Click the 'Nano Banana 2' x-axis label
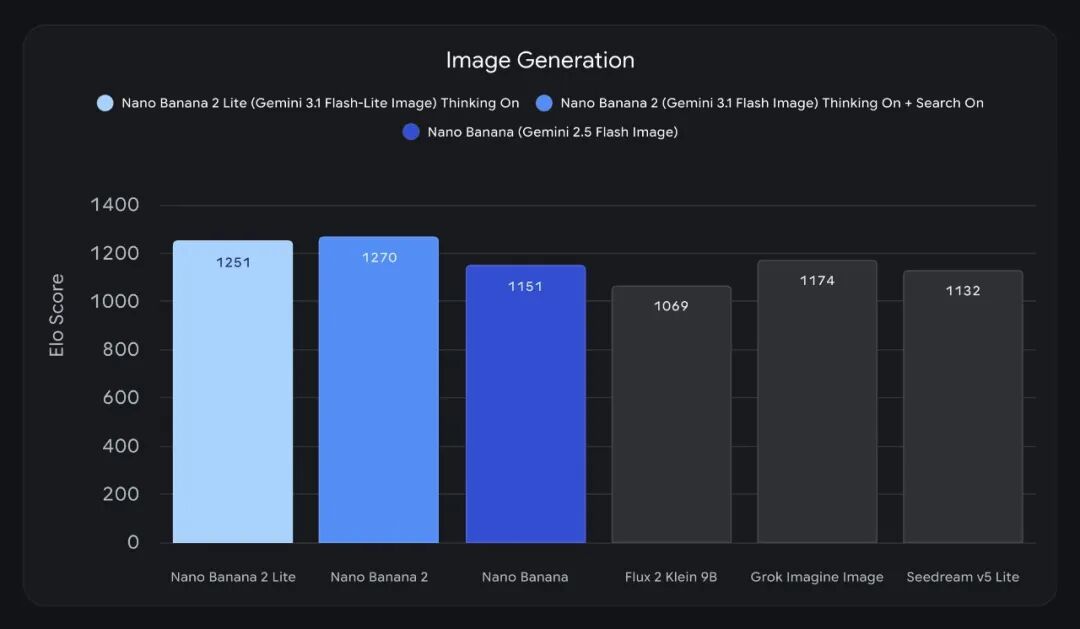1080x629 pixels. click(380, 577)
